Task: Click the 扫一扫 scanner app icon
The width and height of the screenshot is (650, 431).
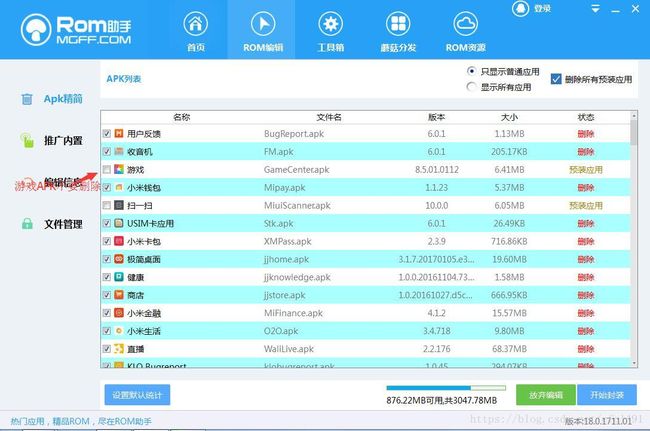Action: click(119, 205)
